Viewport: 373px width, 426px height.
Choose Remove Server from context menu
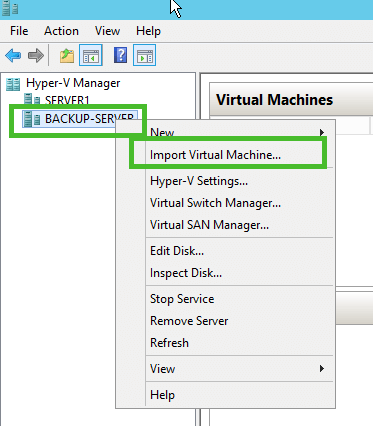189,321
